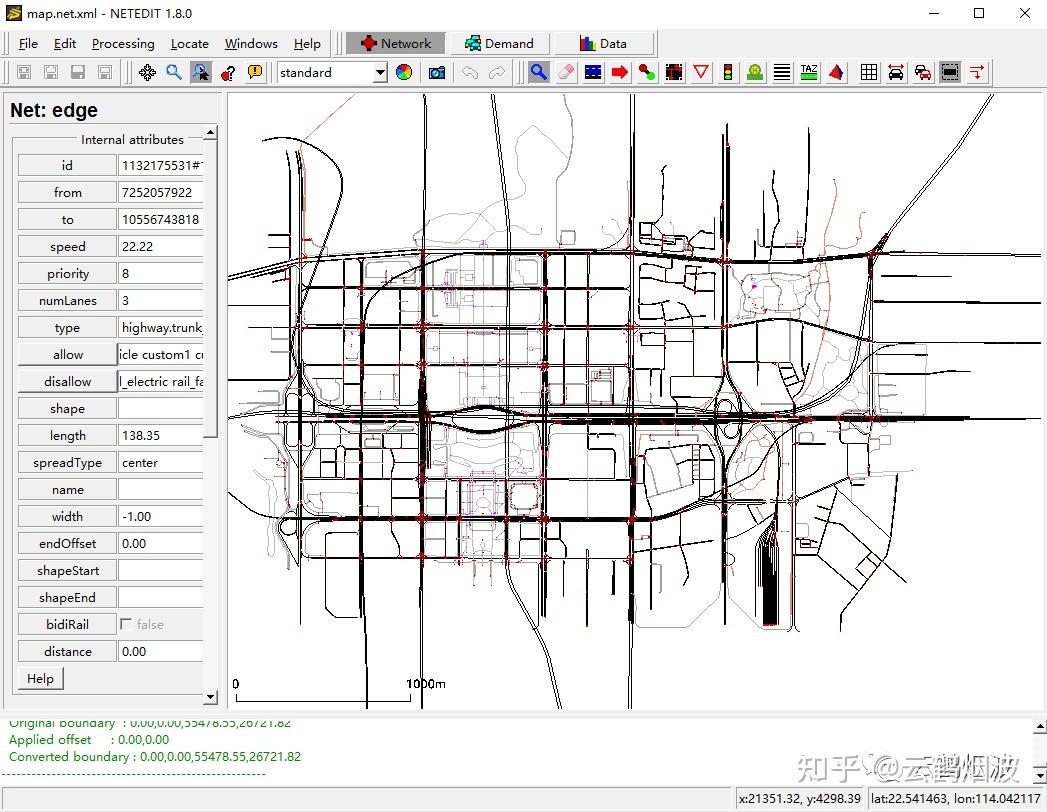
Task: Open the Locate menu
Action: click(x=189, y=43)
